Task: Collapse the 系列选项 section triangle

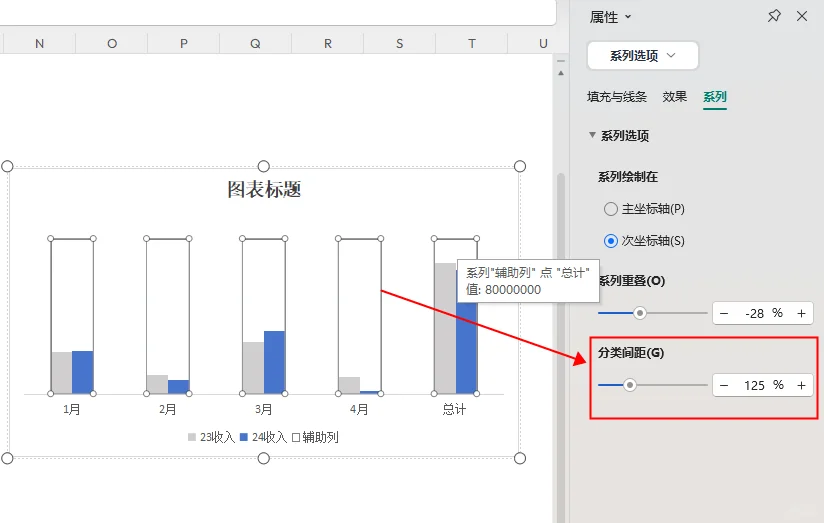Action: click(592, 135)
